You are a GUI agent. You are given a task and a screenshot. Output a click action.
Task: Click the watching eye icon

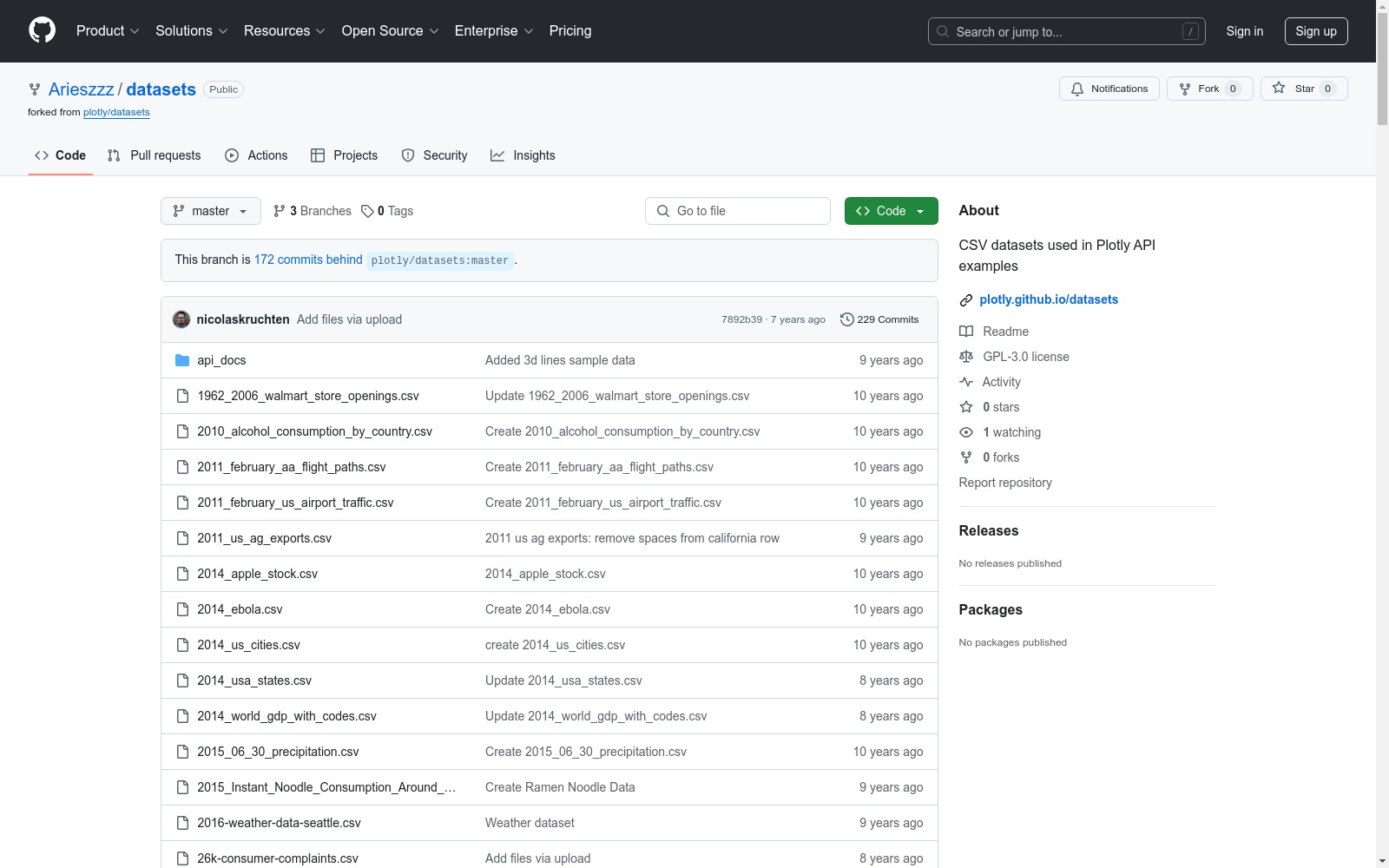[x=966, y=432]
